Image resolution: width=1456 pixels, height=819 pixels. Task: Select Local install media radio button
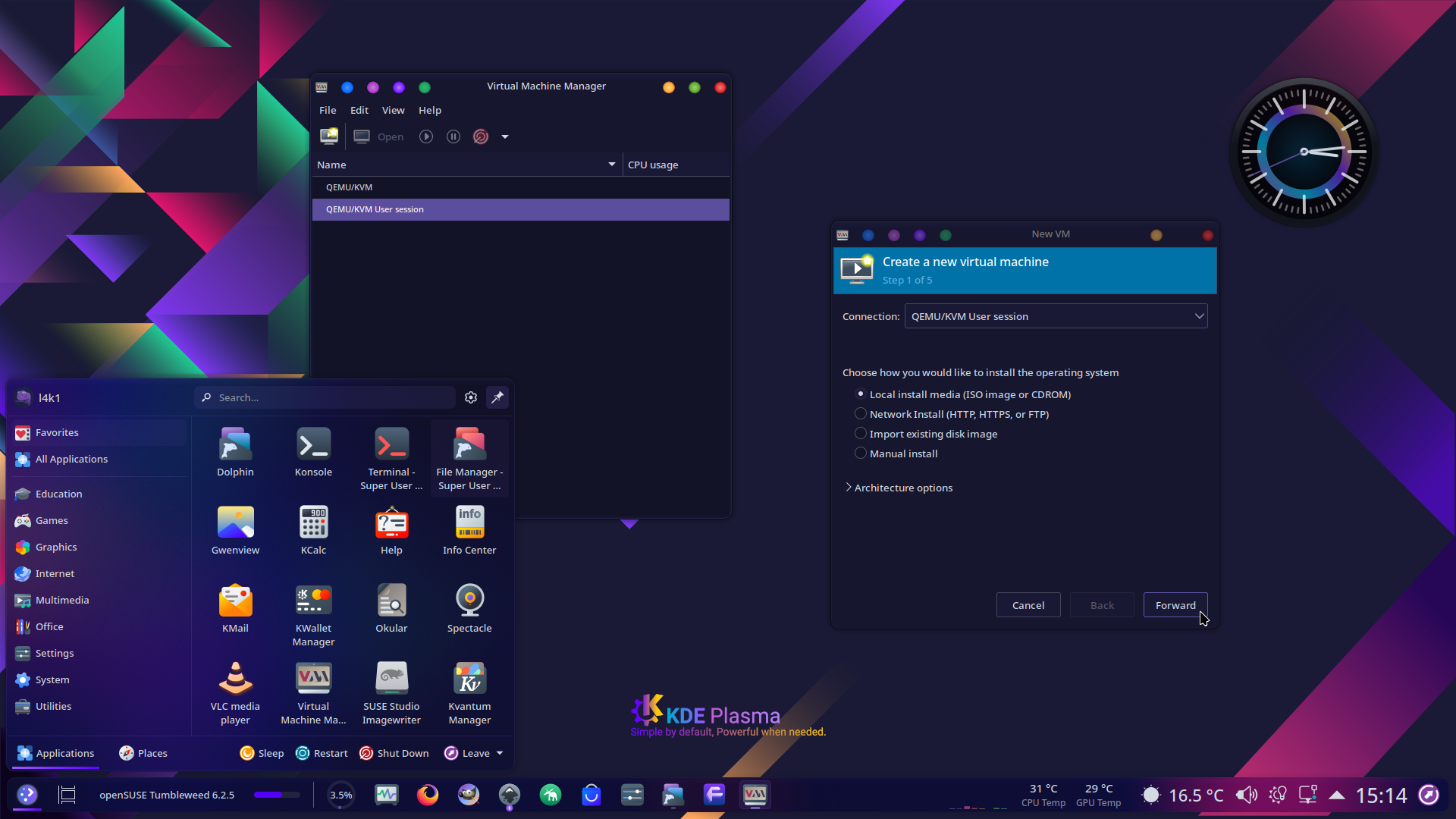point(861,394)
